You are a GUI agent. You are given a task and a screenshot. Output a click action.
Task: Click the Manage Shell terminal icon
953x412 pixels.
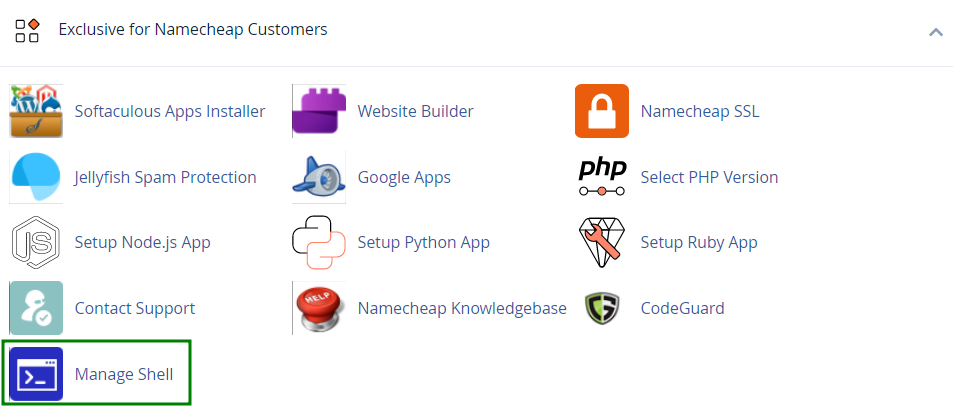click(36, 374)
